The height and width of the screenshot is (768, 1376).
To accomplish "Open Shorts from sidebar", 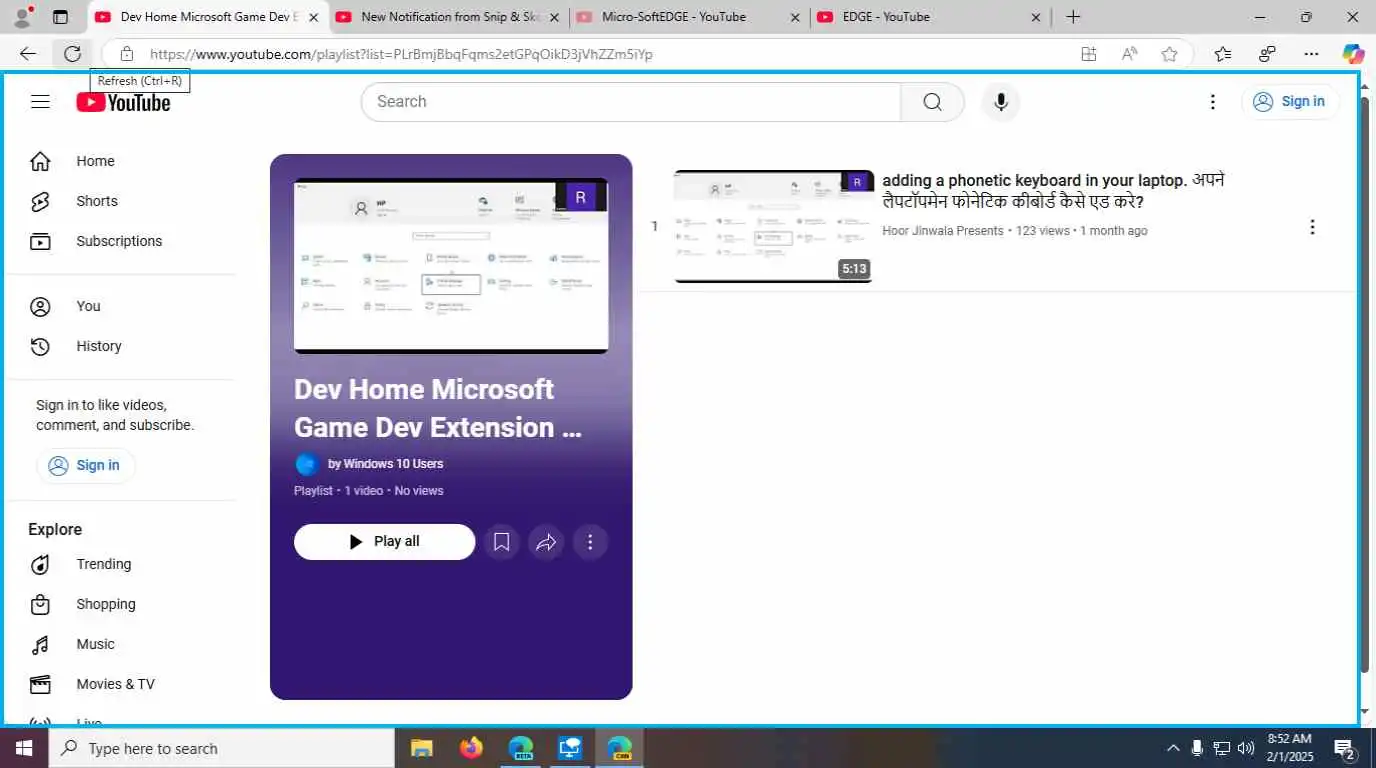I will (x=97, y=201).
